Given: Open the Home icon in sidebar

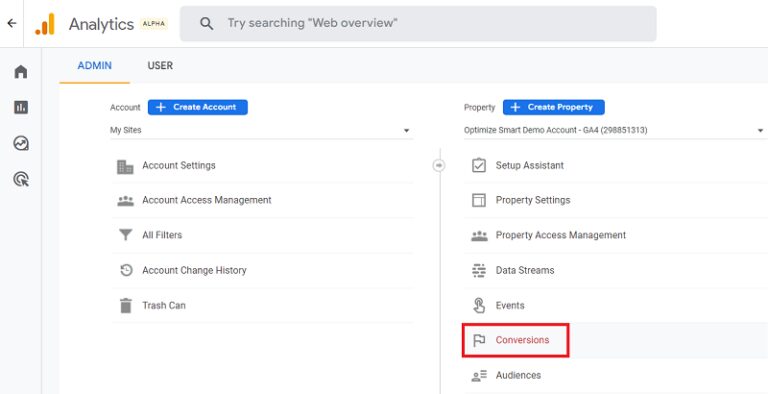Looking at the screenshot, I should tap(21, 72).
